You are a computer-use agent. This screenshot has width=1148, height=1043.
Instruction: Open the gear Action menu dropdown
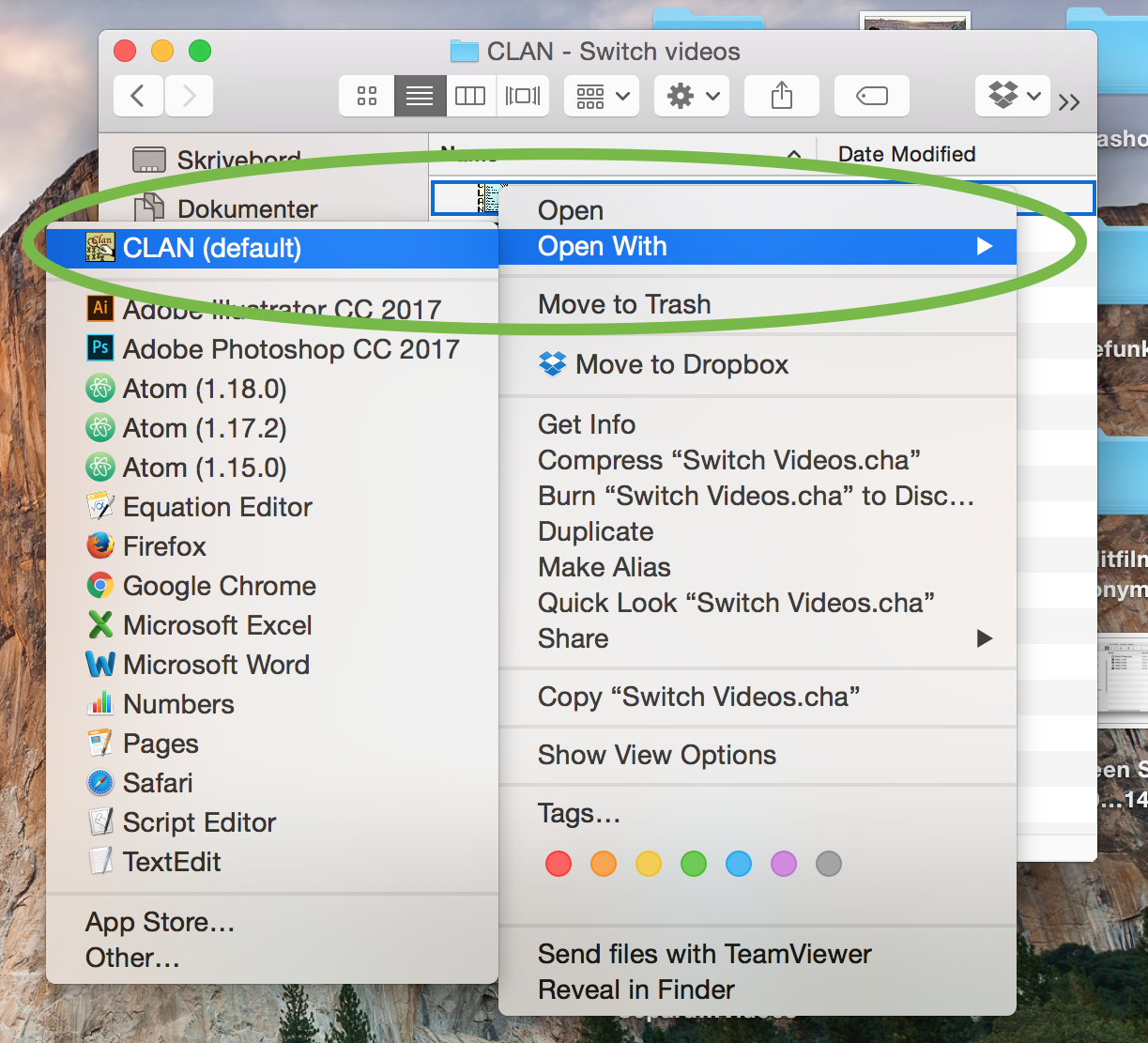pos(692,96)
